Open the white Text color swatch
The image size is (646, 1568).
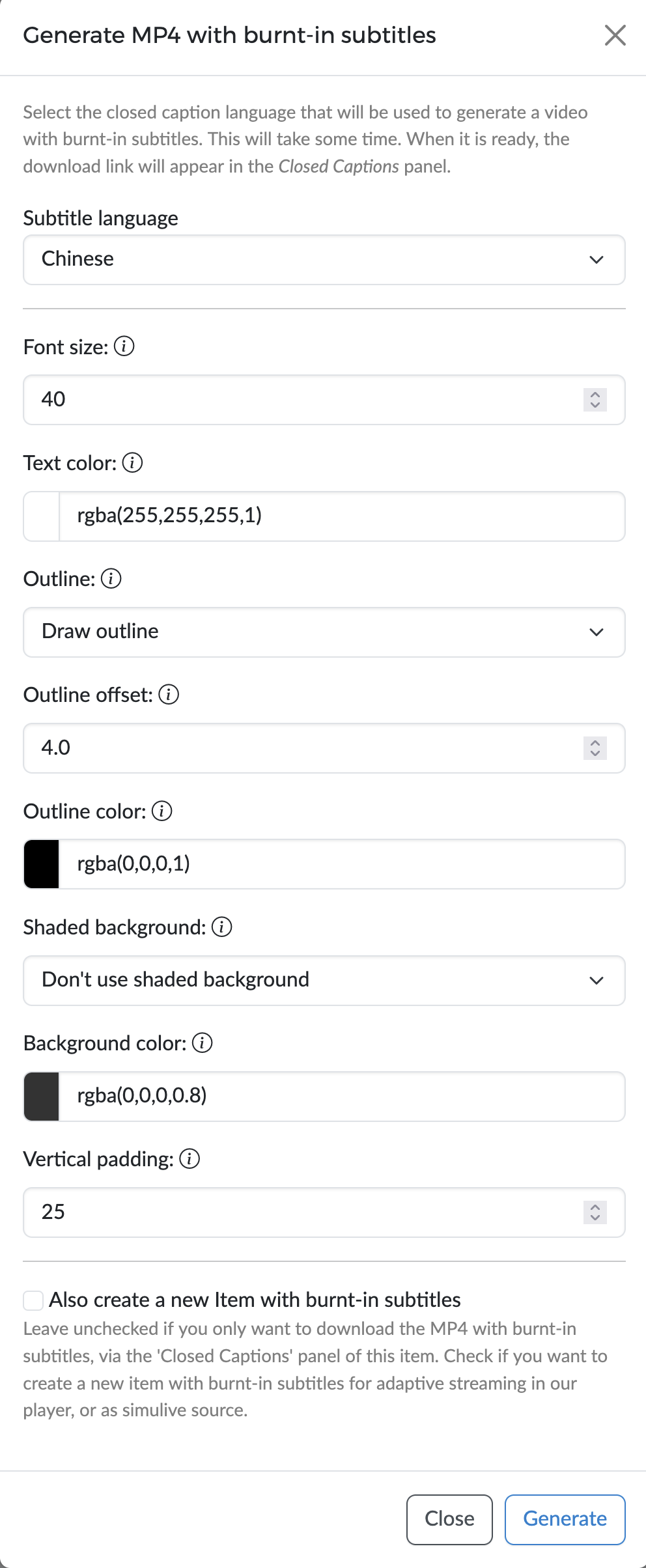pos(42,516)
